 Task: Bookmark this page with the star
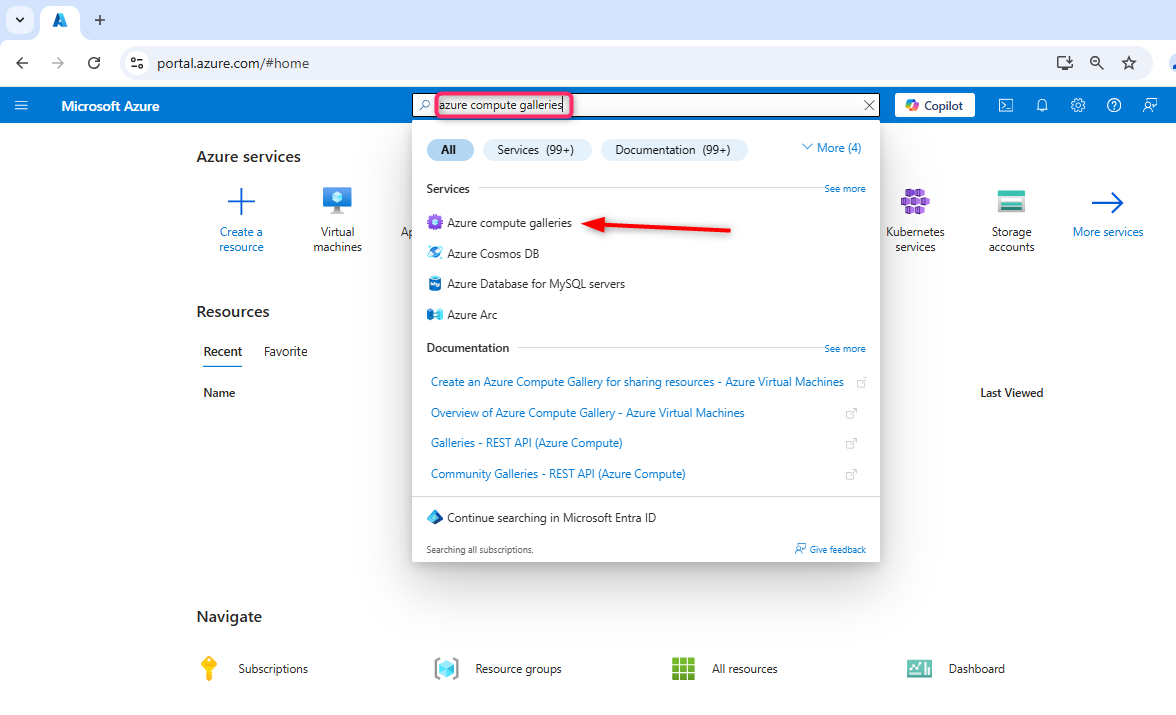(x=1129, y=63)
